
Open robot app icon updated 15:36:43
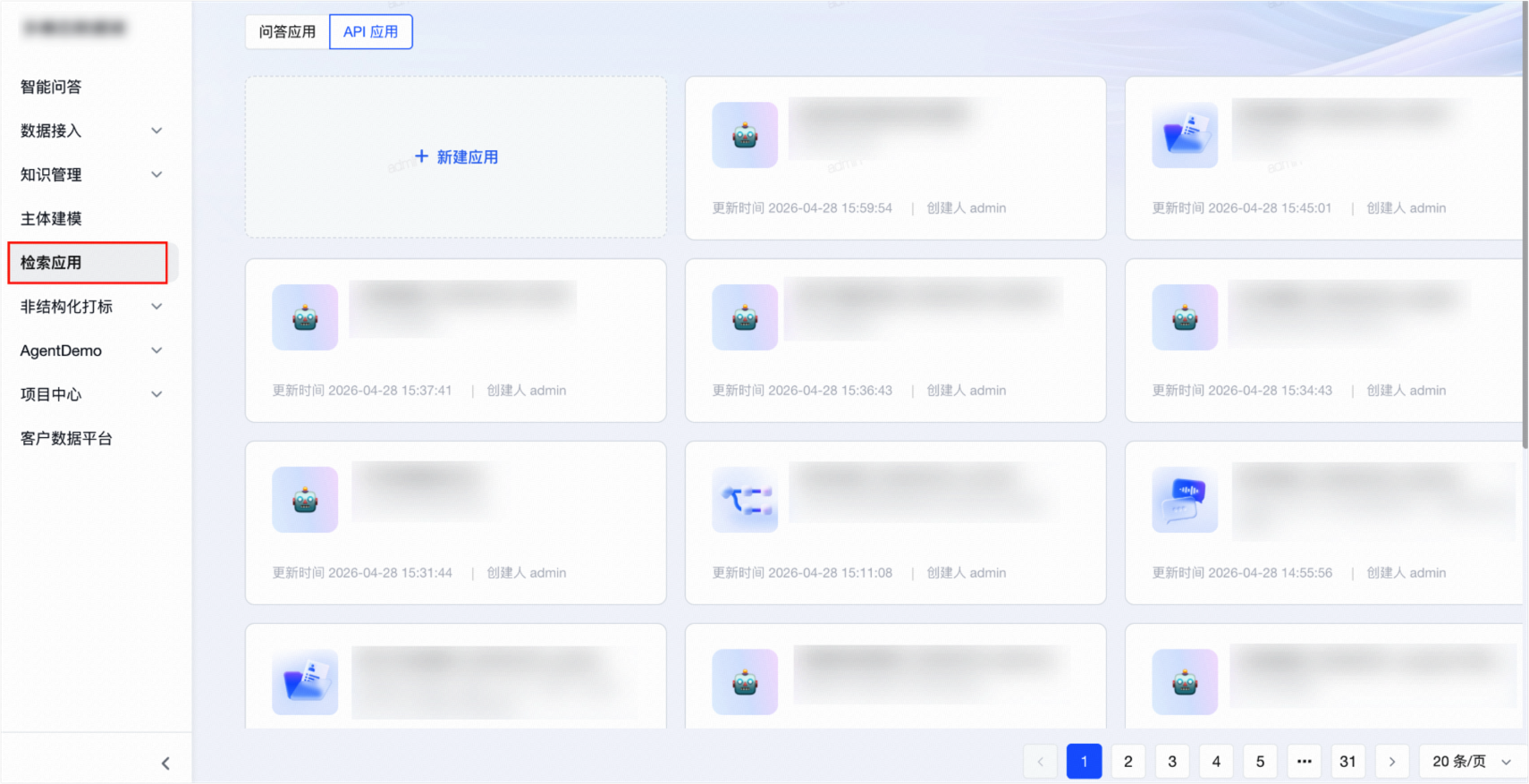click(745, 317)
